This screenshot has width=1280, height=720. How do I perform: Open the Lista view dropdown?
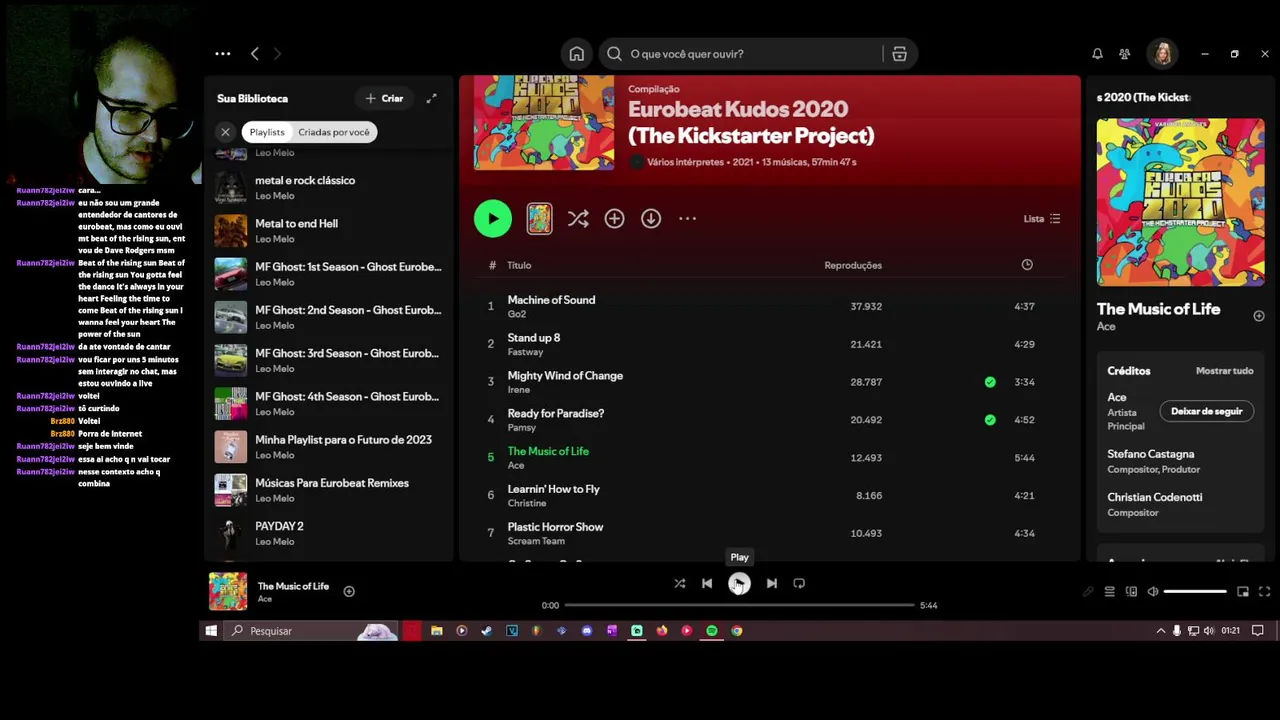click(x=1041, y=218)
